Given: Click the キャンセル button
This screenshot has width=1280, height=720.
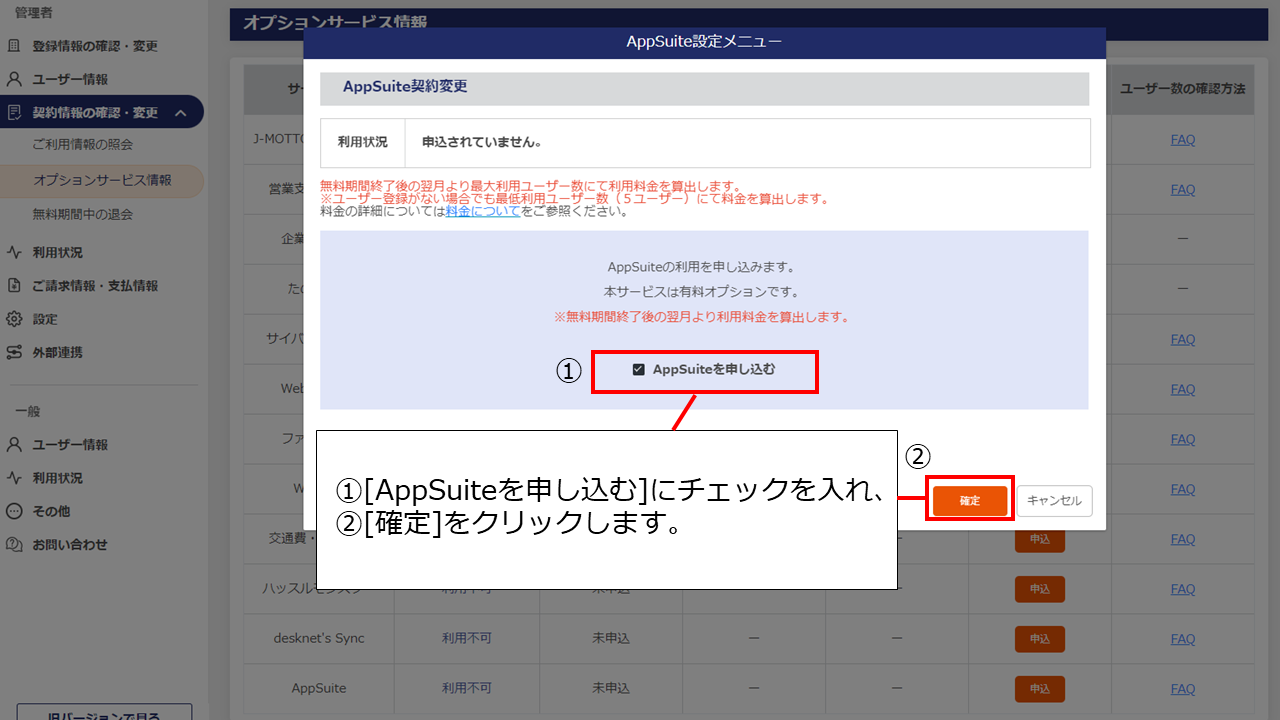Looking at the screenshot, I should [x=1054, y=500].
